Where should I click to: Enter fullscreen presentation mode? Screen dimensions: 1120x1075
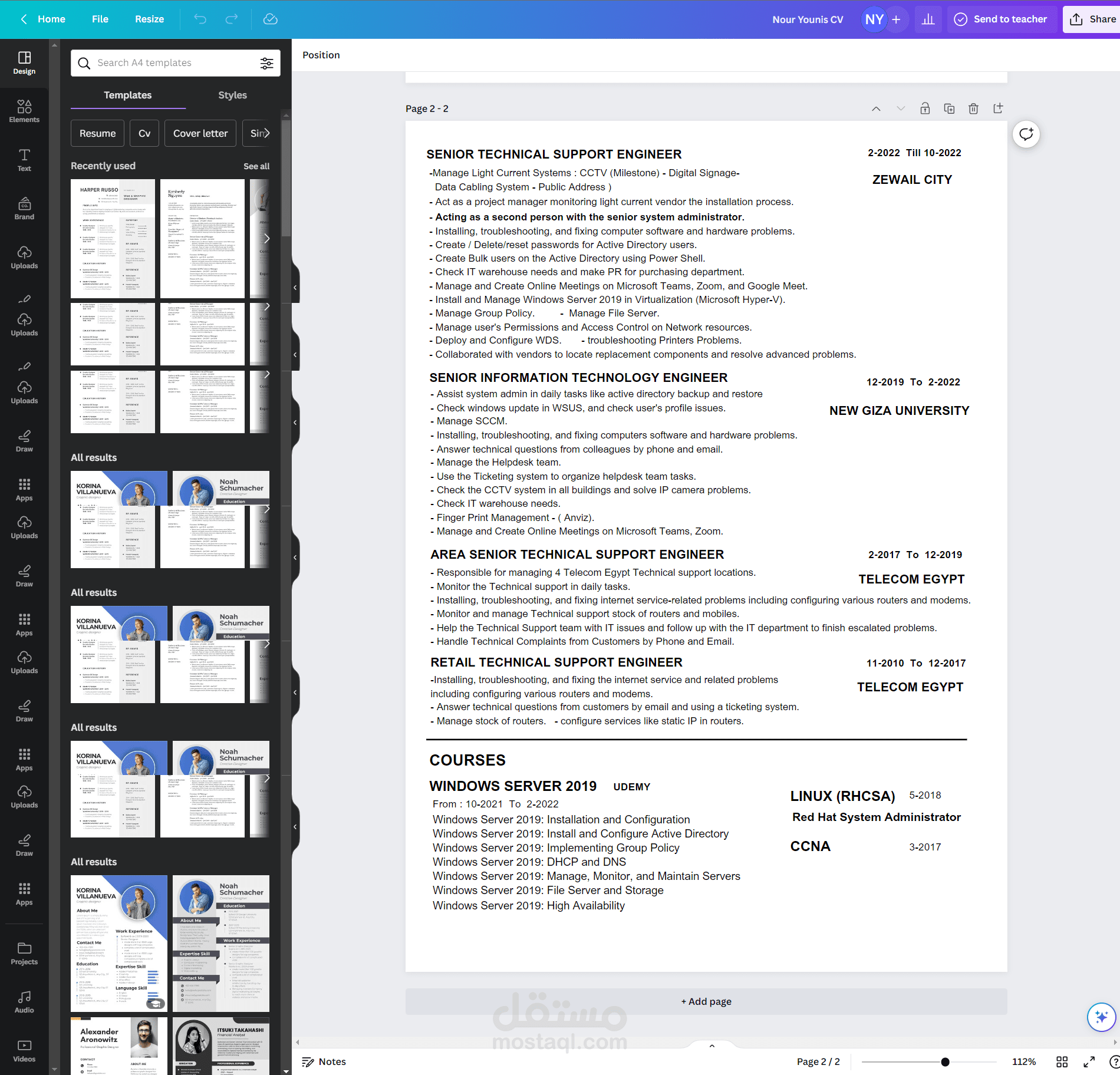point(1089,1061)
